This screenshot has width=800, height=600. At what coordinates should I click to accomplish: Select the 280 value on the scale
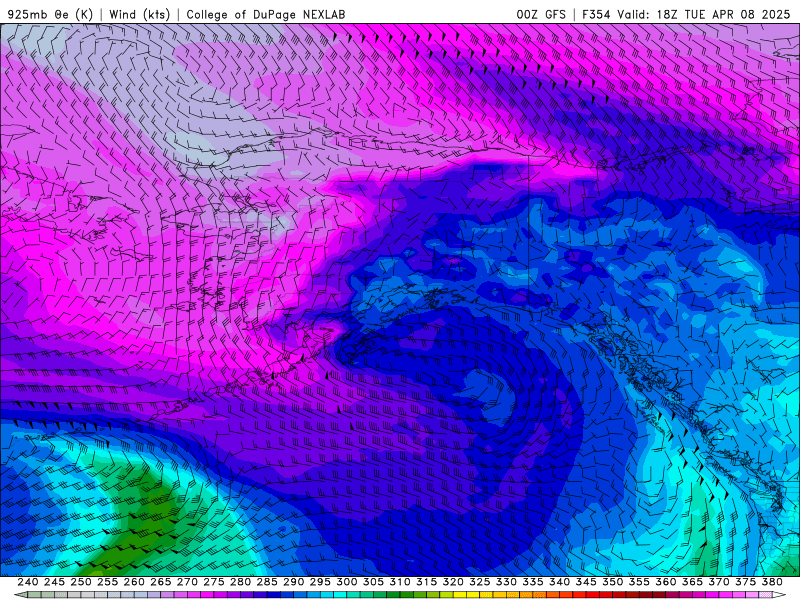coord(240,582)
